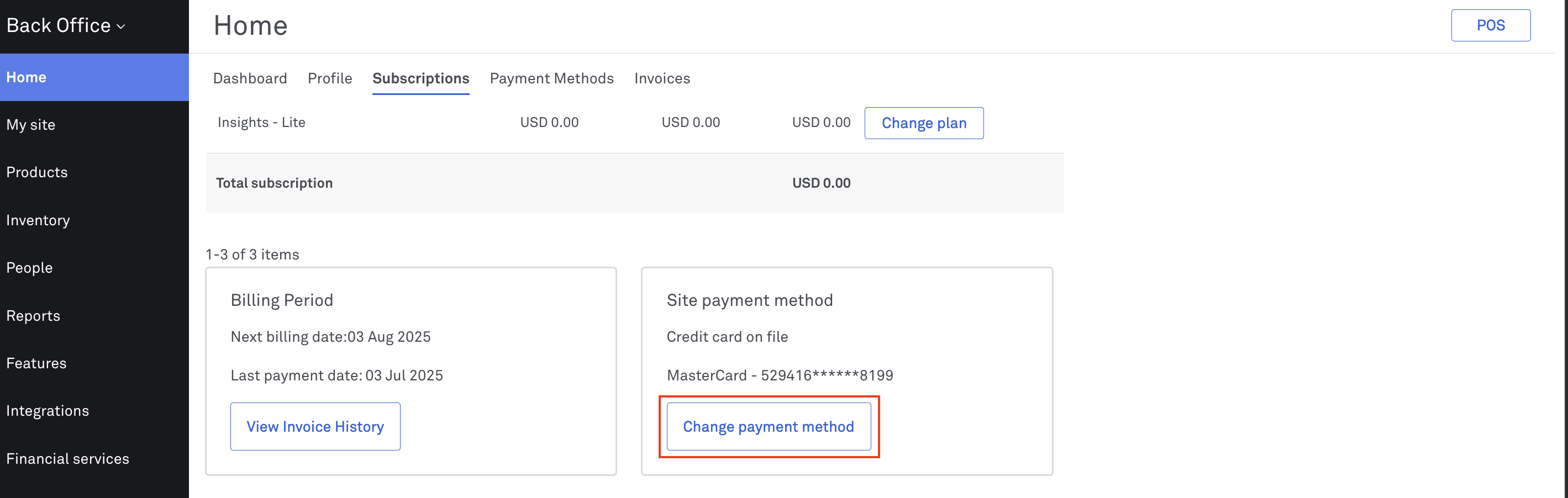Select the Profile tab
The height and width of the screenshot is (498, 1568).
pyautogui.click(x=329, y=78)
